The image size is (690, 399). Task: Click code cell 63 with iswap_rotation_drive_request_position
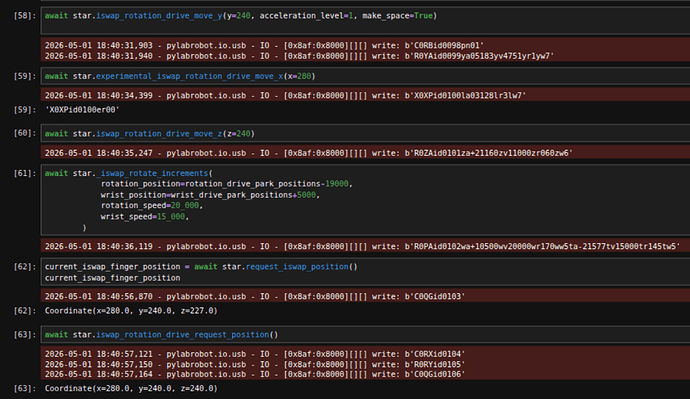coord(365,335)
